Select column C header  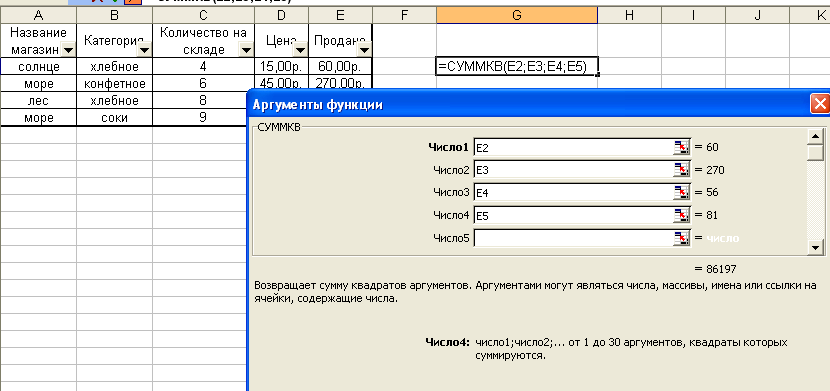tap(203, 15)
